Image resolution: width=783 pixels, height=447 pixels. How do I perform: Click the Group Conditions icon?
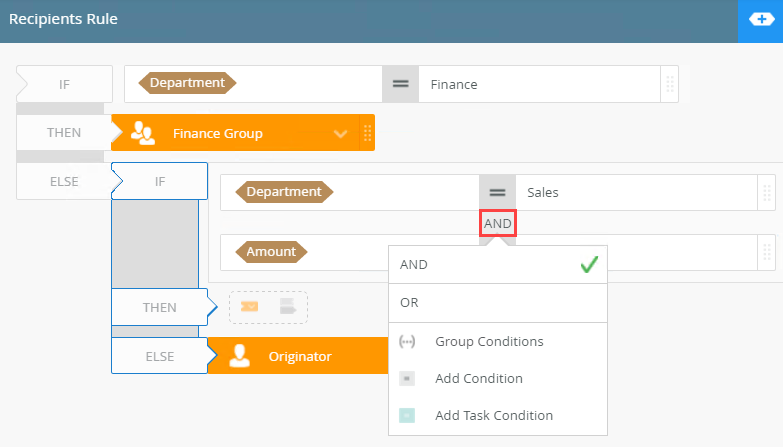click(x=407, y=342)
